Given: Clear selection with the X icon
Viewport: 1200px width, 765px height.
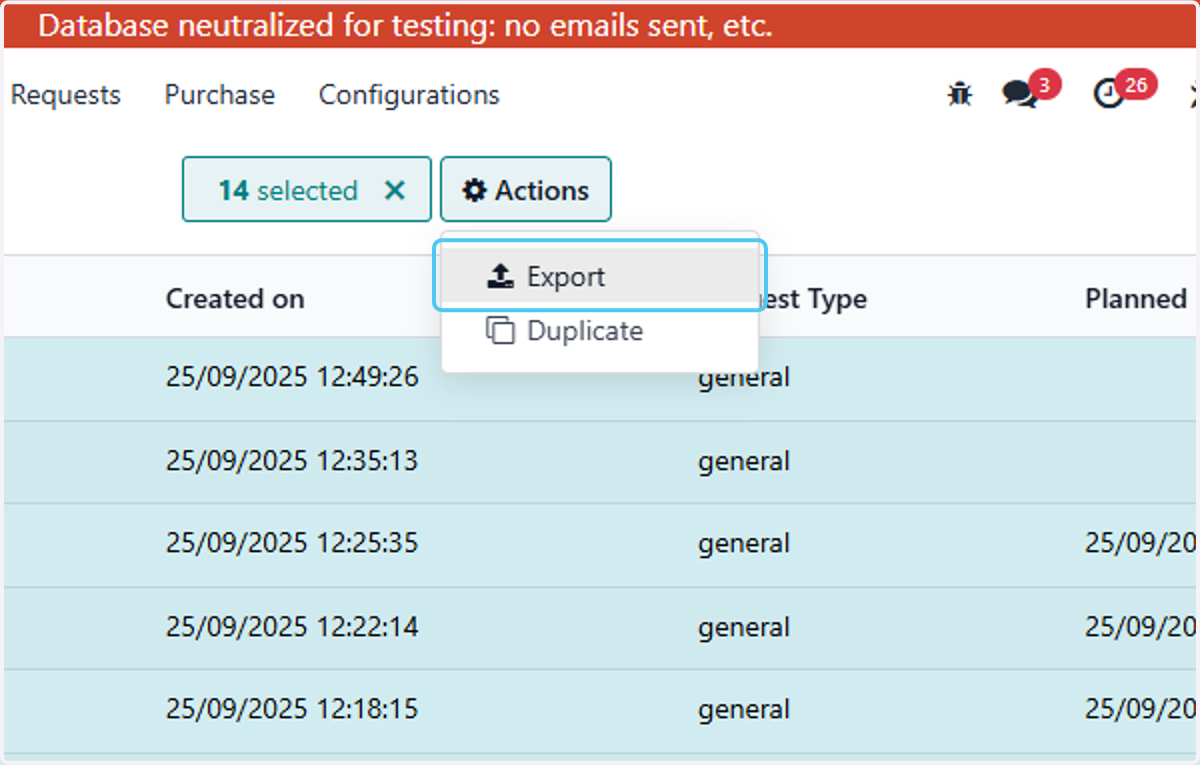Looking at the screenshot, I should [x=395, y=190].
